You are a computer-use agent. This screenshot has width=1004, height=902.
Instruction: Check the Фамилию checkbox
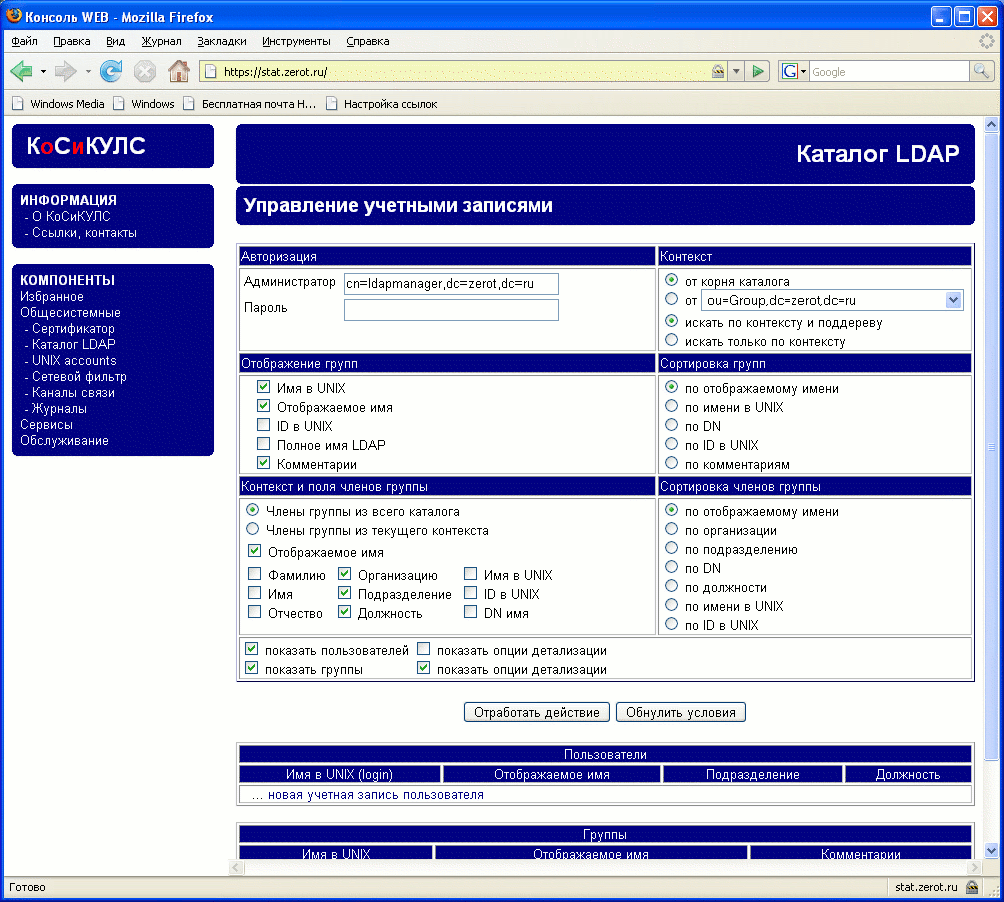coord(254,573)
